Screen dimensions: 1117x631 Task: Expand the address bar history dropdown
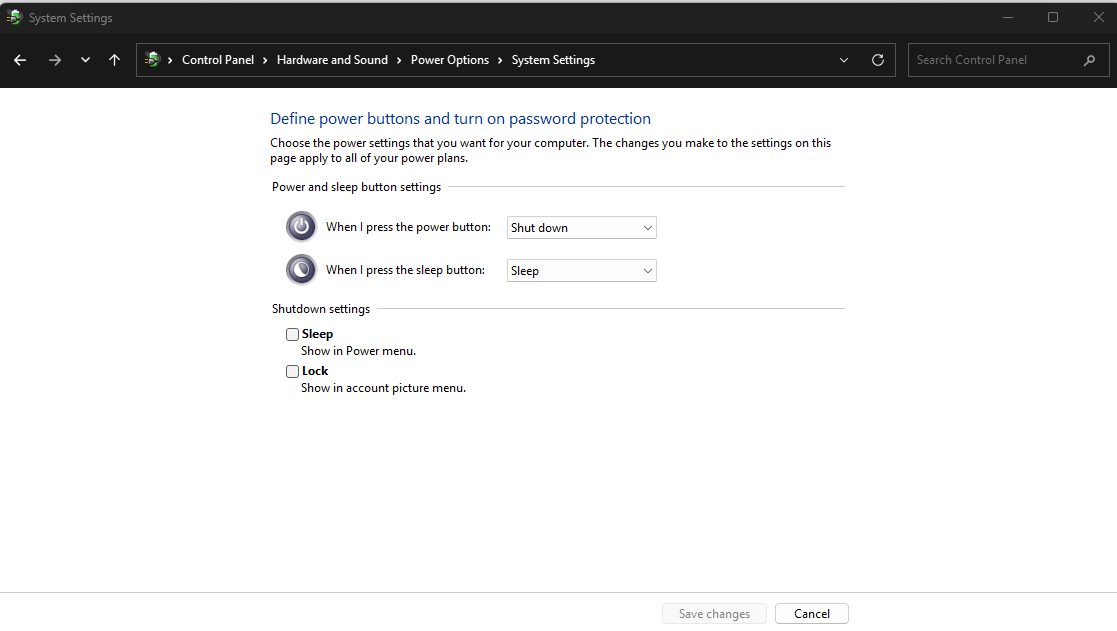844,60
